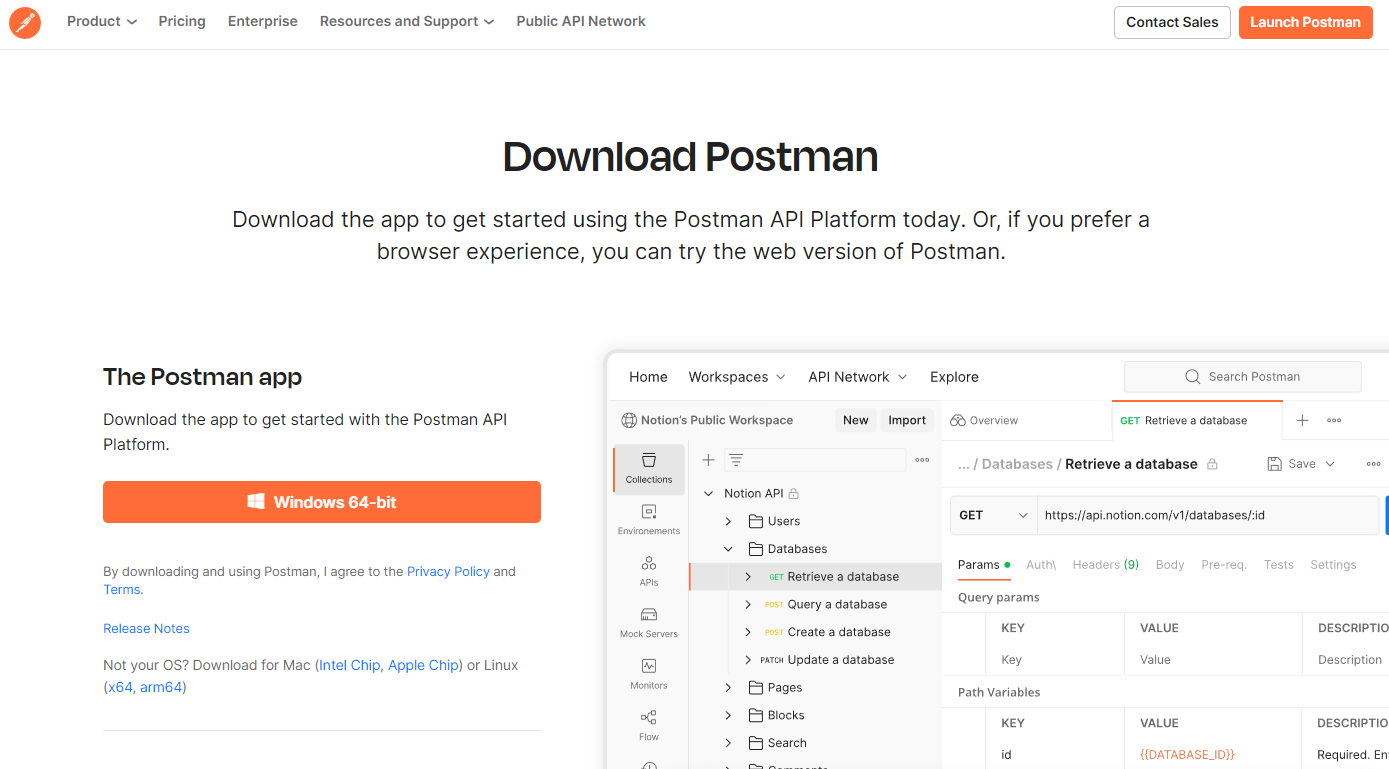Switch to the Settings tab
The width and height of the screenshot is (1389, 769).
point(1333,565)
